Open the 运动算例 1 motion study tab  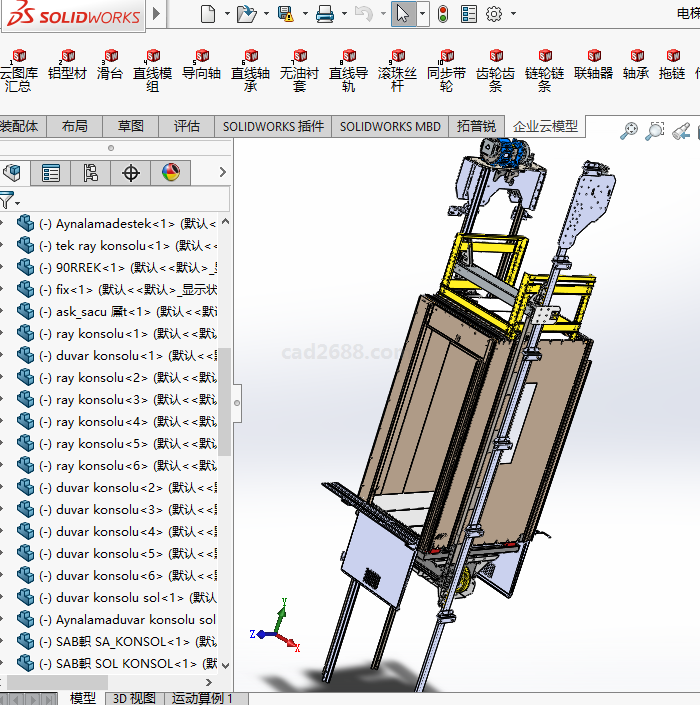point(202,698)
